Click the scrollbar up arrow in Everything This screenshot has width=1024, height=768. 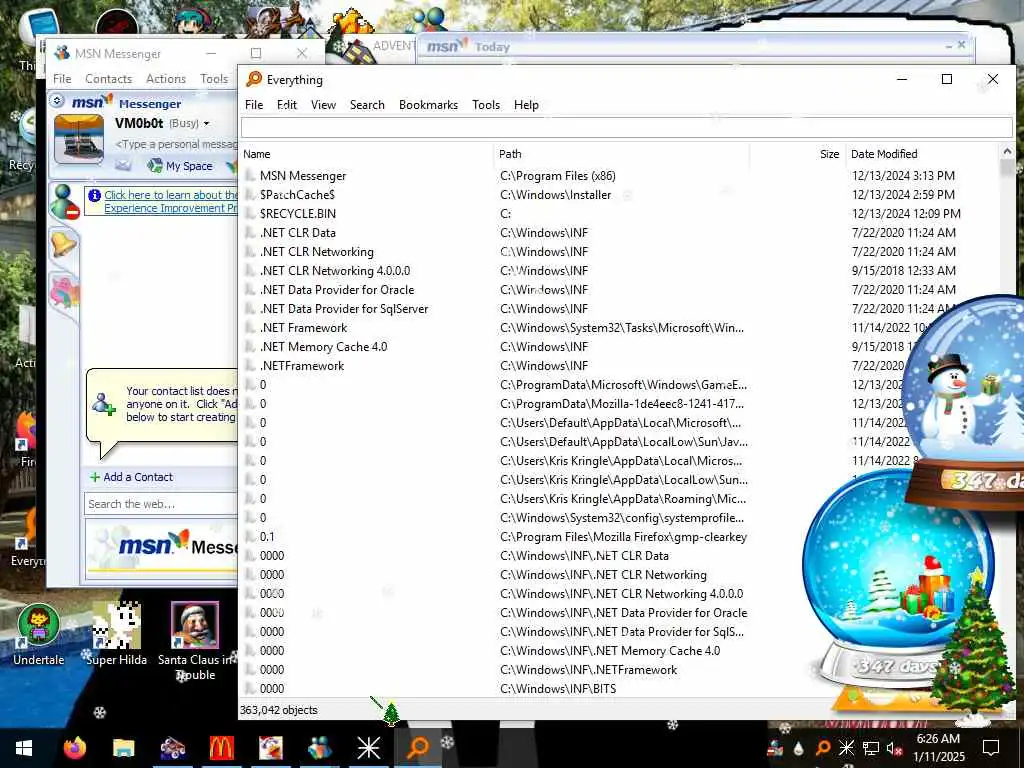click(1007, 152)
